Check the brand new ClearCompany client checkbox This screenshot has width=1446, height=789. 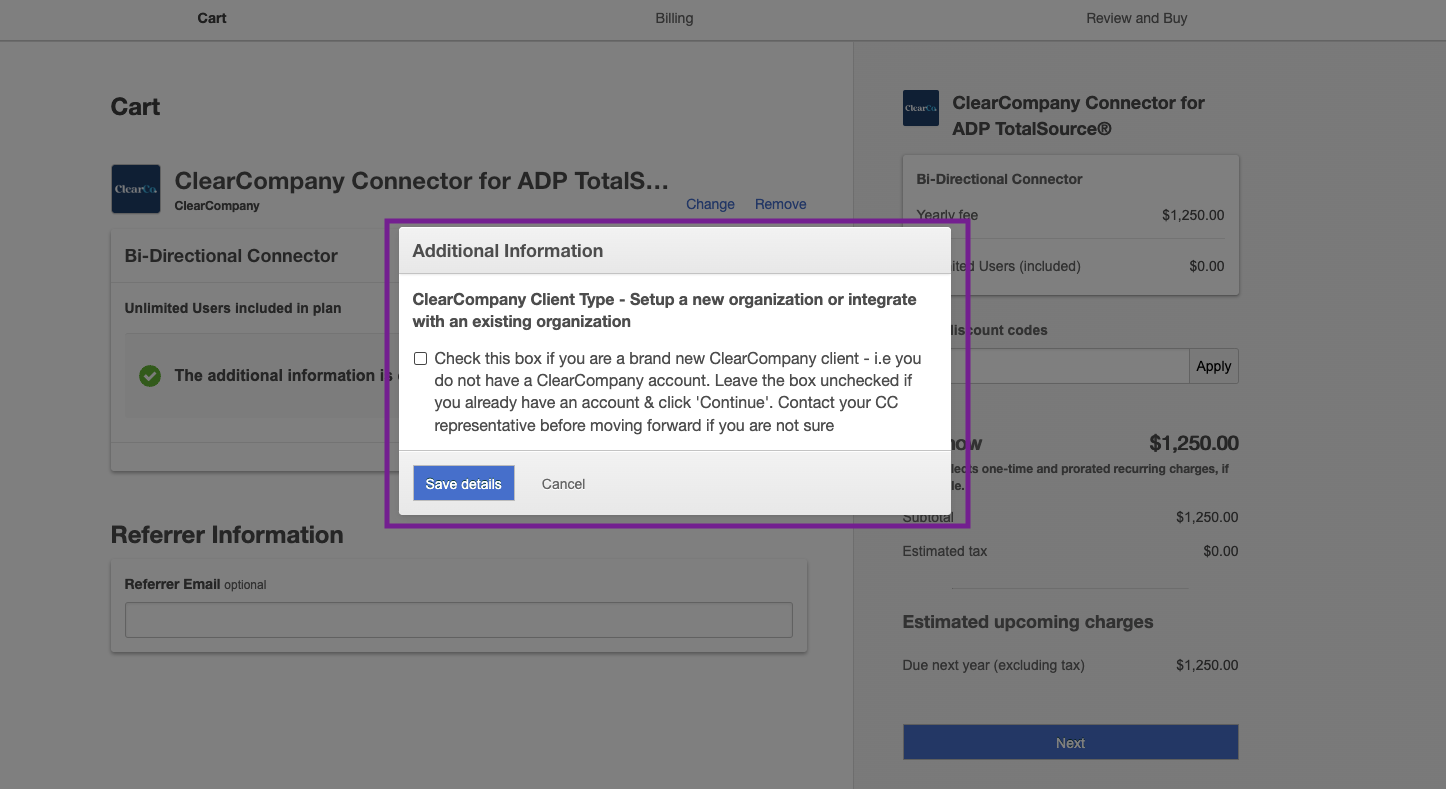[420, 359]
